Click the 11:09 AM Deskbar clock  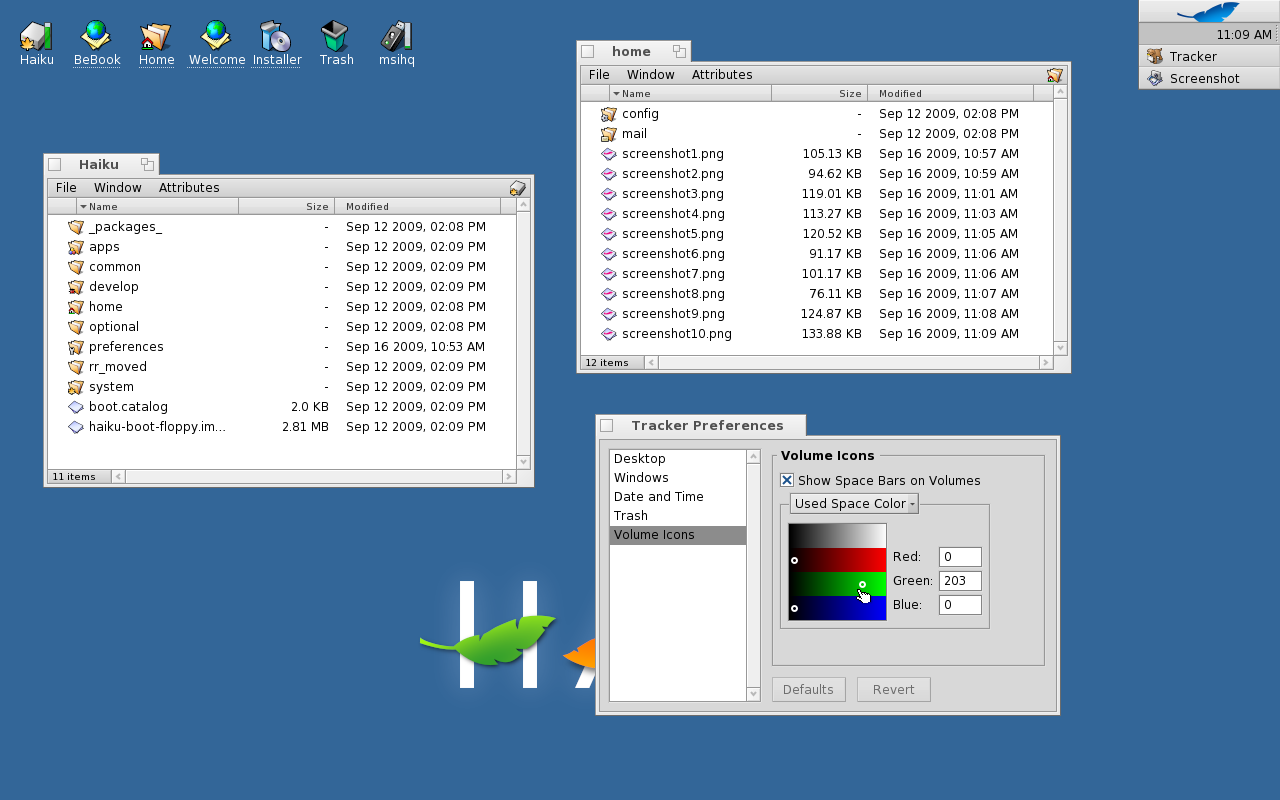point(1243,35)
